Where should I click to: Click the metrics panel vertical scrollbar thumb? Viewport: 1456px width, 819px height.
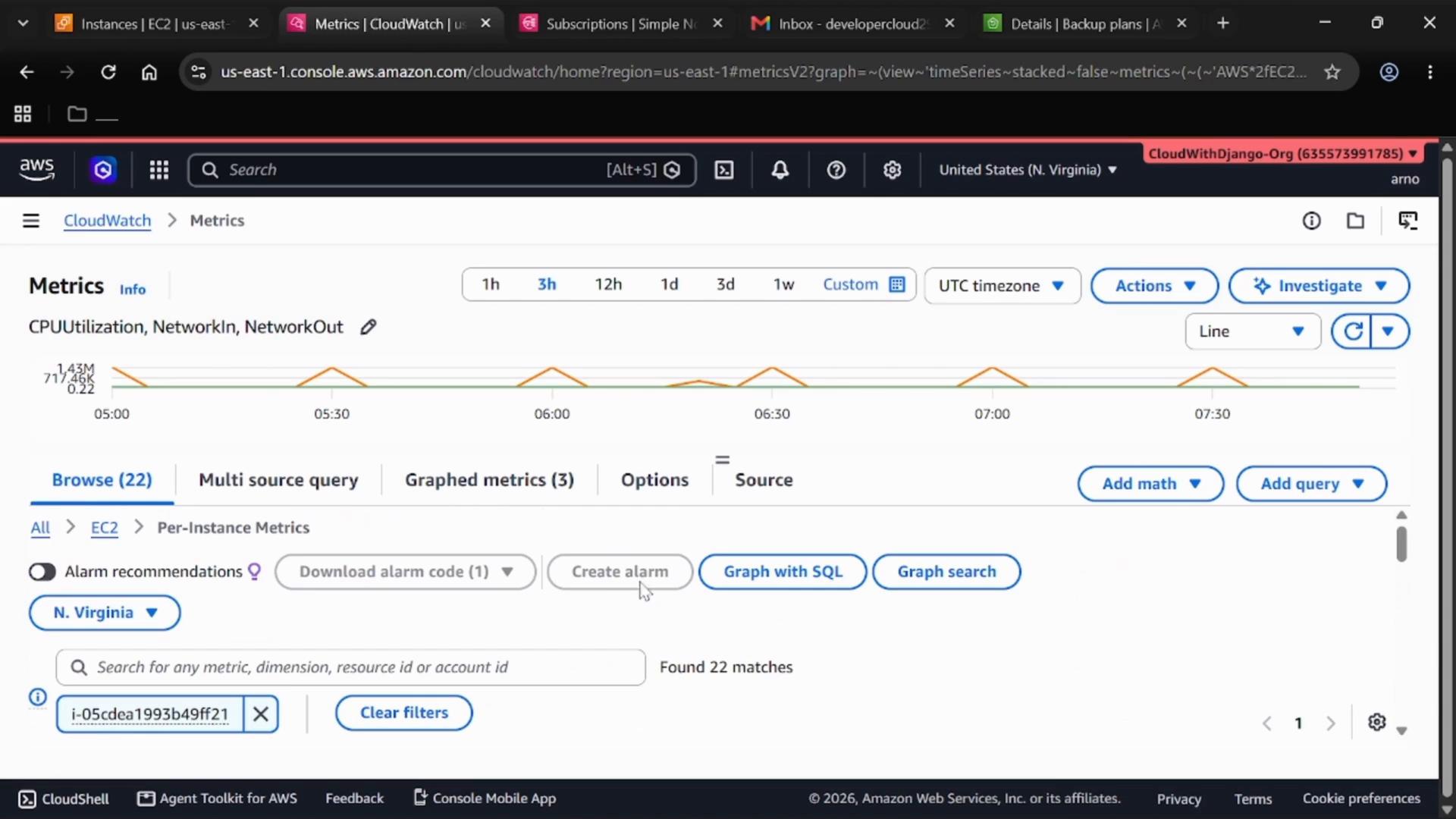point(1401,544)
